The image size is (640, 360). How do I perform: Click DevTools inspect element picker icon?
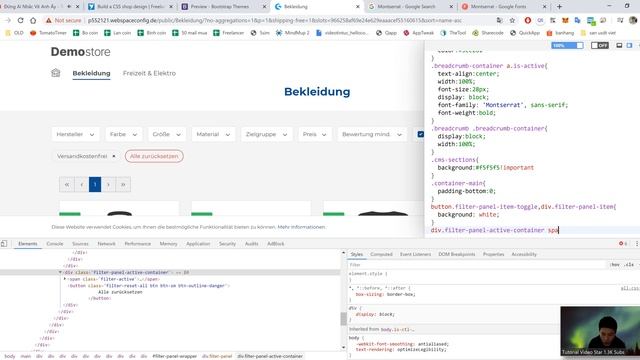click(x=4, y=244)
